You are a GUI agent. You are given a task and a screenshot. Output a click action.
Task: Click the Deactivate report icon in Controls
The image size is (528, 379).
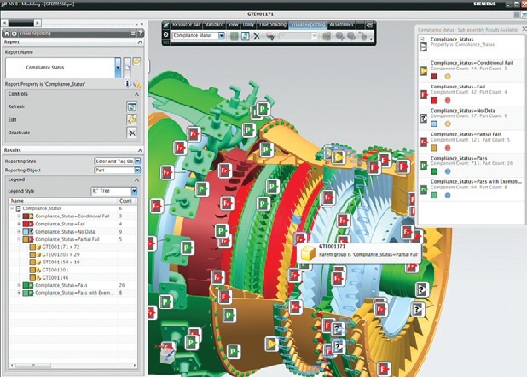click(x=132, y=133)
